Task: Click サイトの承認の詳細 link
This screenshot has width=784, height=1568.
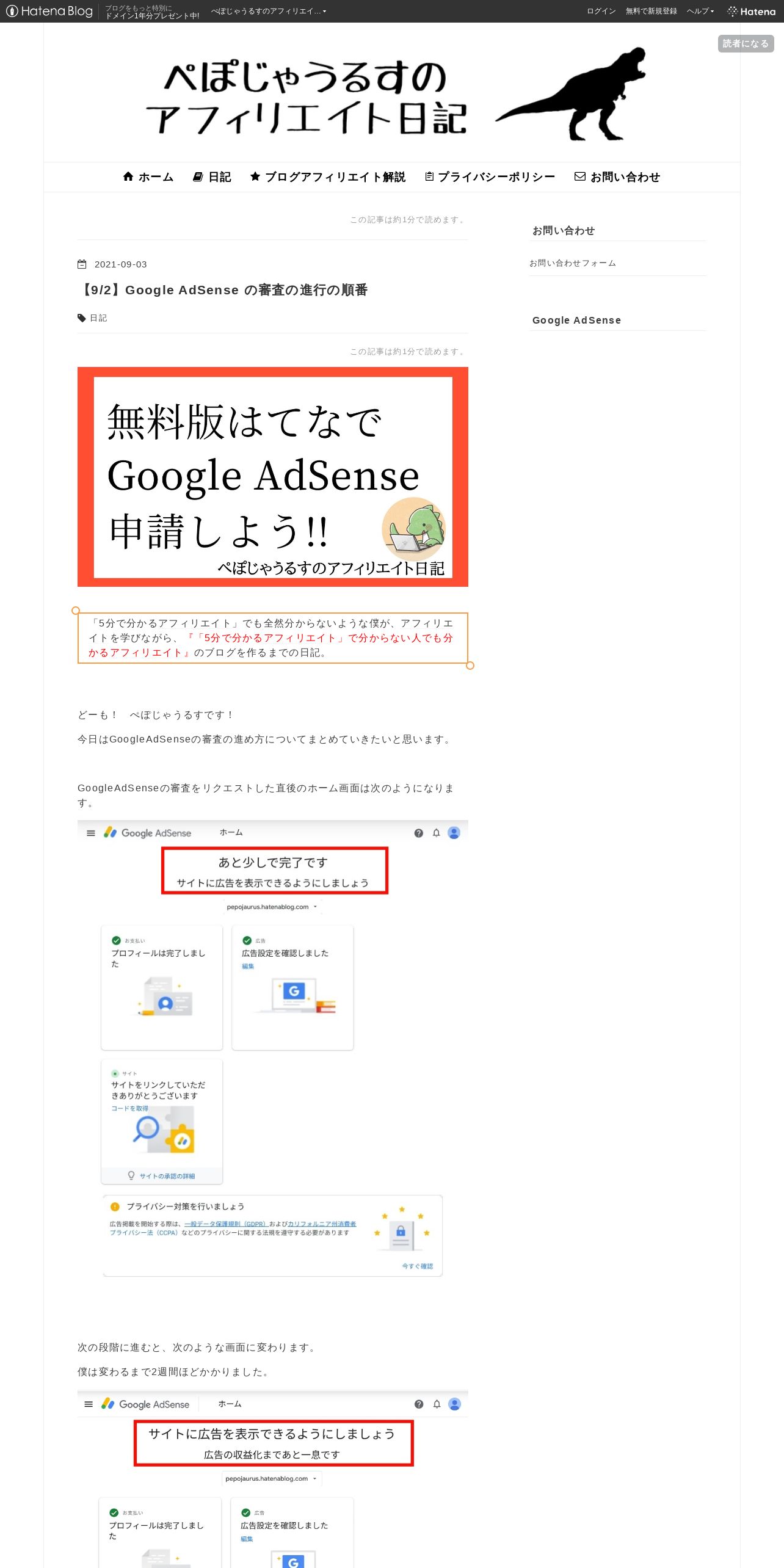Action: point(167,1176)
